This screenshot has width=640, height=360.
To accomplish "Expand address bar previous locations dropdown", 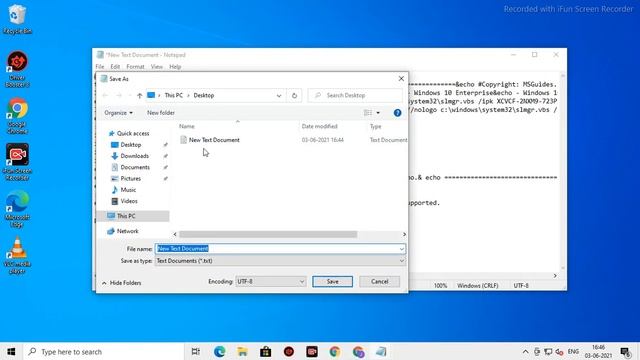I will (x=279, y=96).
